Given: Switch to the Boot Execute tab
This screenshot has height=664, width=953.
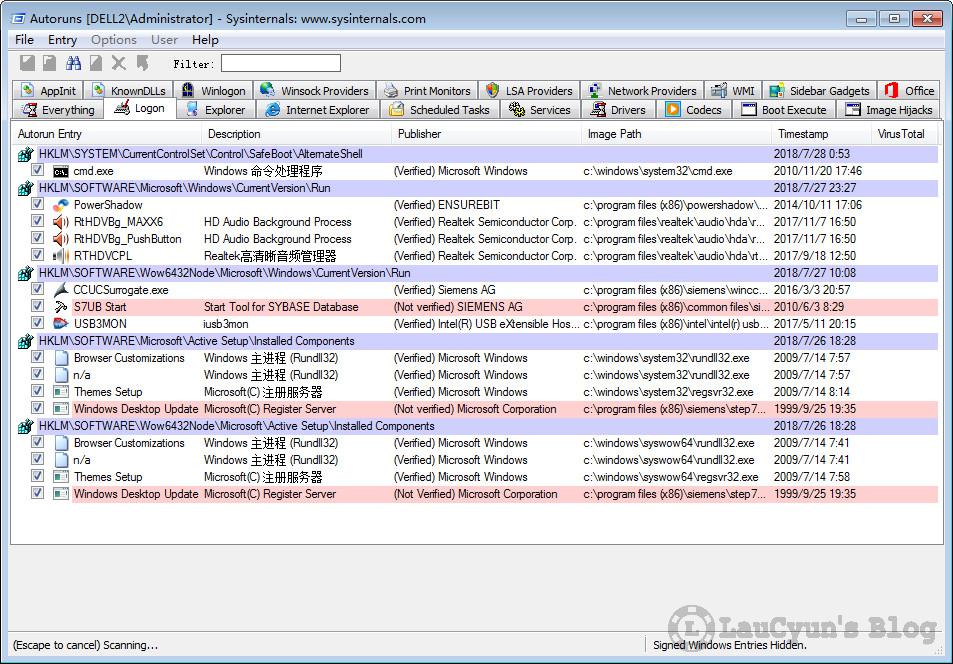Looking at the screenshot, I should click(x=783, y=110).
